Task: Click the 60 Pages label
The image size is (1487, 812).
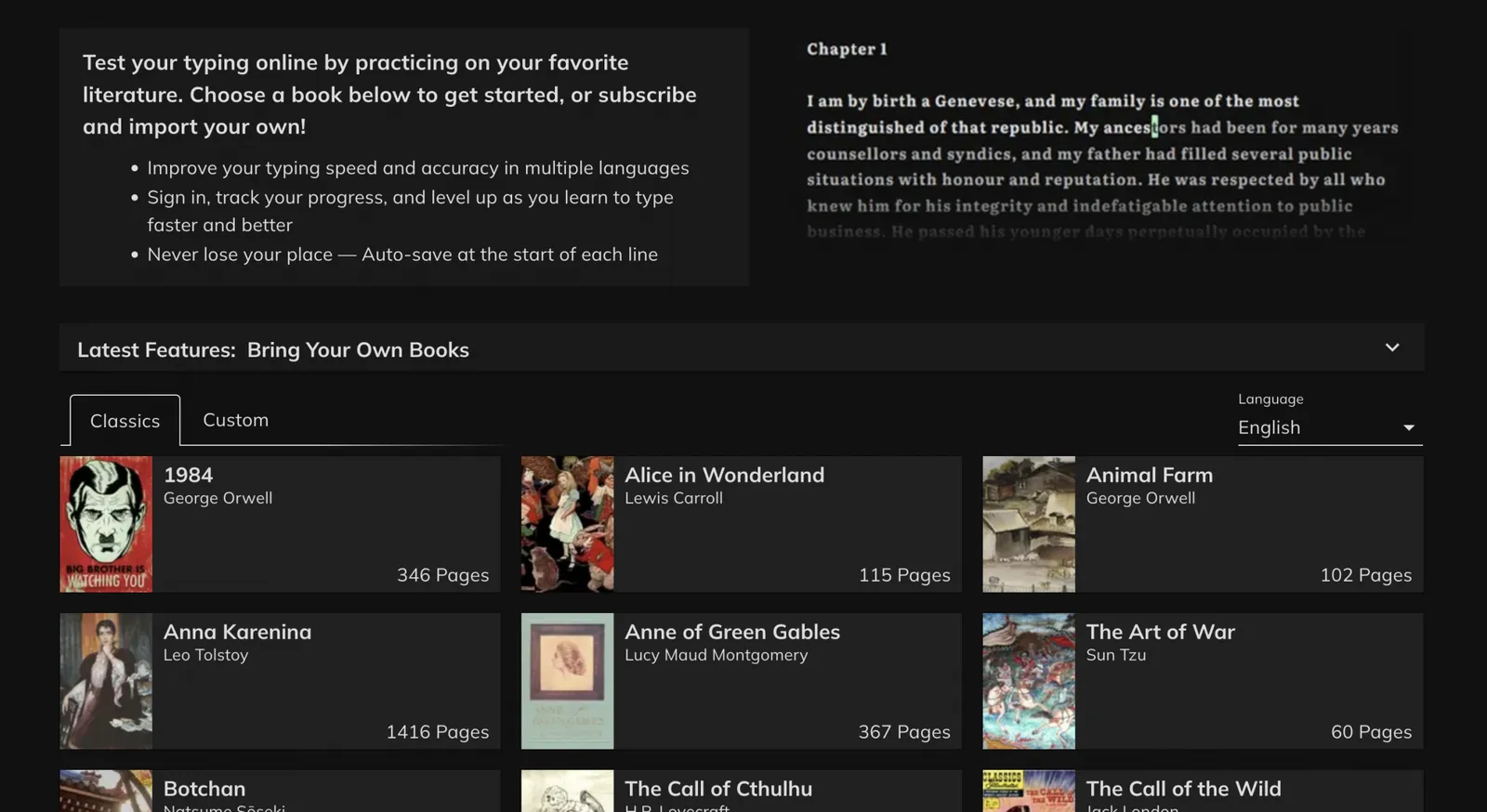Action: pyautogui.click(x=1371, y=732)
